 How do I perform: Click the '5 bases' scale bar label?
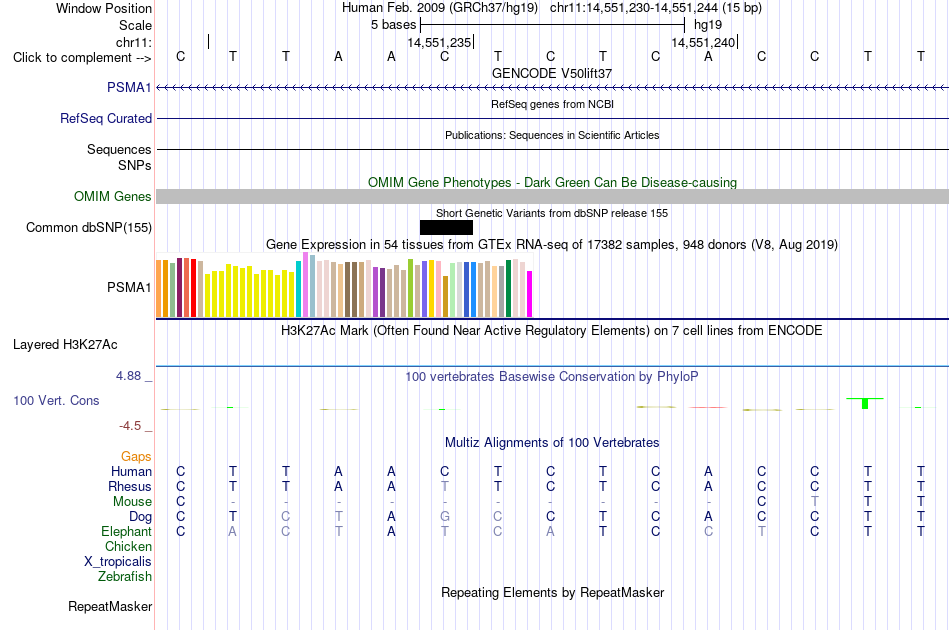tap(393, 25)
